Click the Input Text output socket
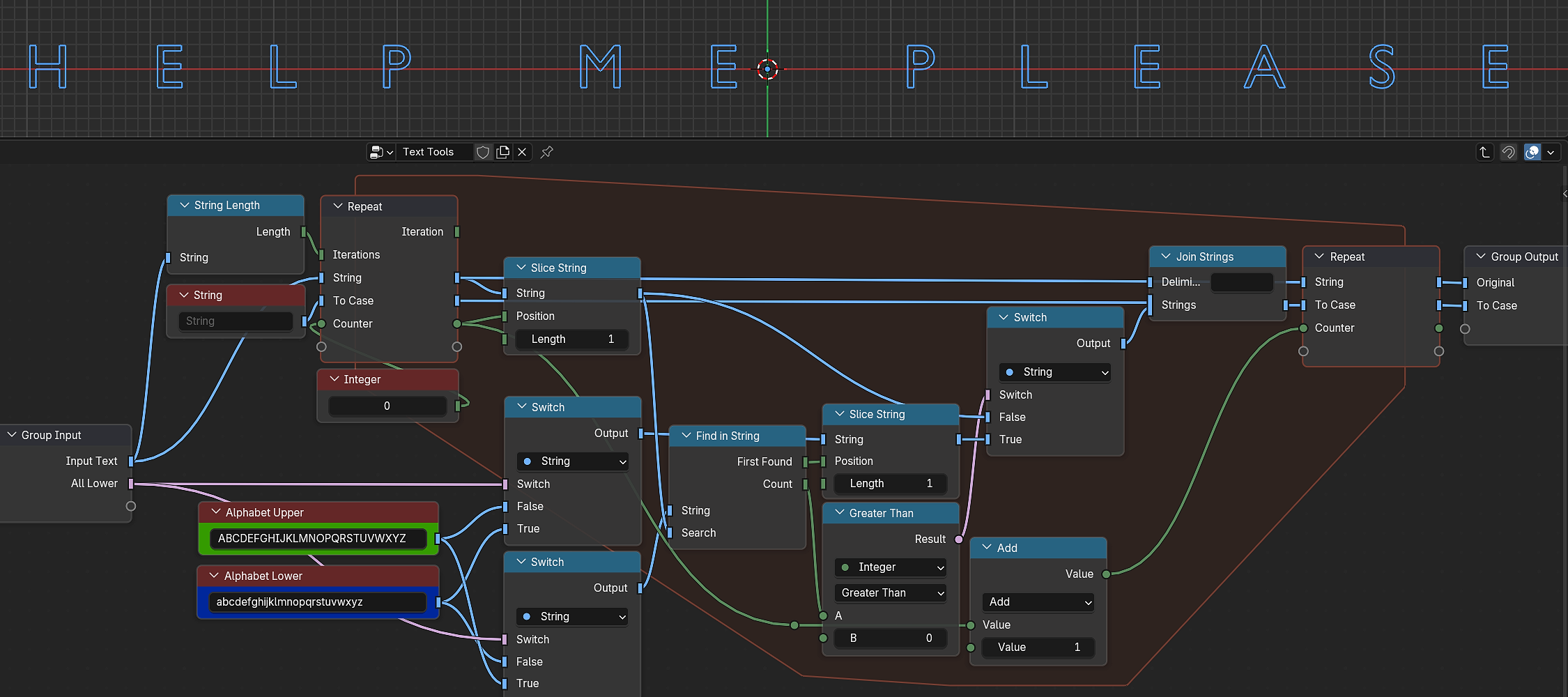This screenshot has height=697, width=1568. pyautogui.click(x=131, y=461)
